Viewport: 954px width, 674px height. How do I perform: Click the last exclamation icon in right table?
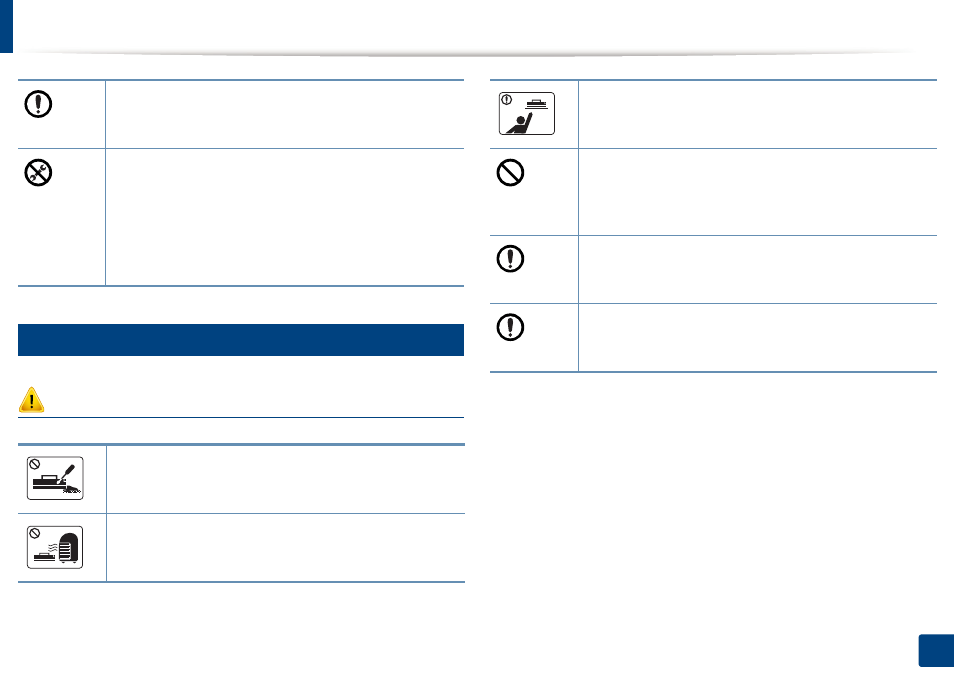[x=510, y=327]
